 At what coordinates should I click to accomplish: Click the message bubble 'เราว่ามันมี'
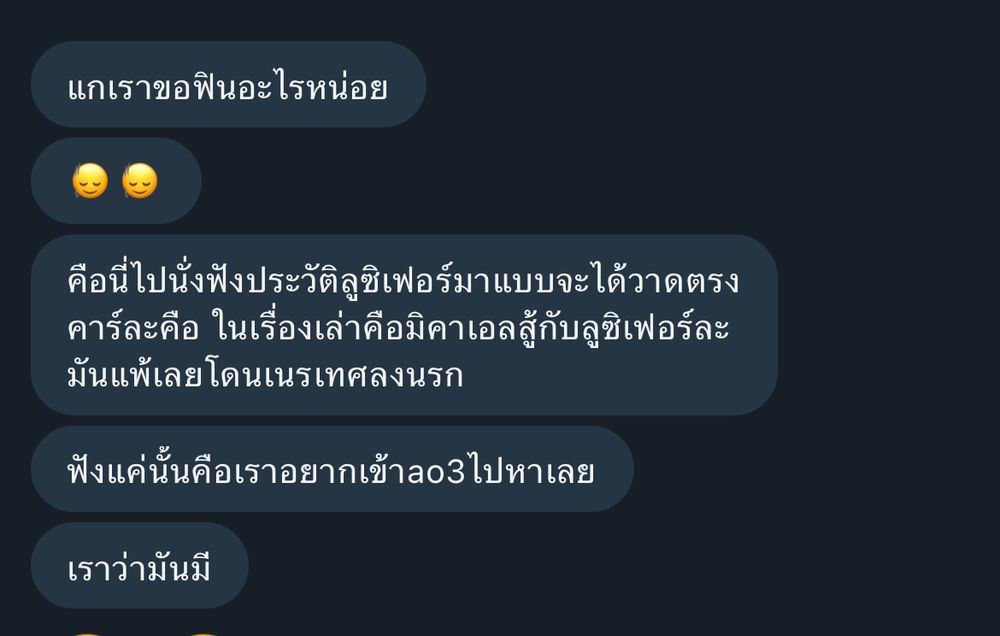point(140,565)
